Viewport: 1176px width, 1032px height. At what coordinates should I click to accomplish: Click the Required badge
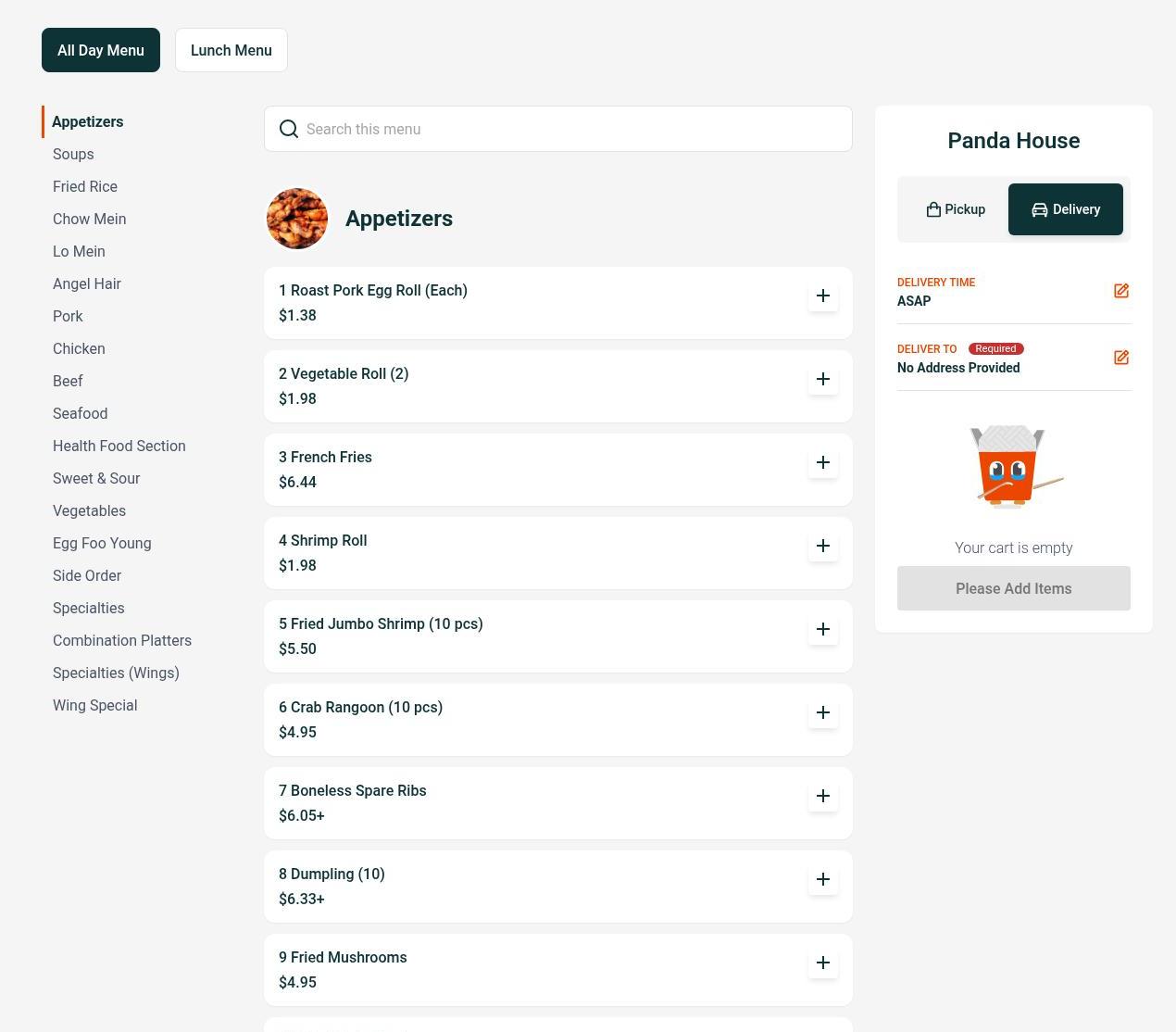coord(996,348)
